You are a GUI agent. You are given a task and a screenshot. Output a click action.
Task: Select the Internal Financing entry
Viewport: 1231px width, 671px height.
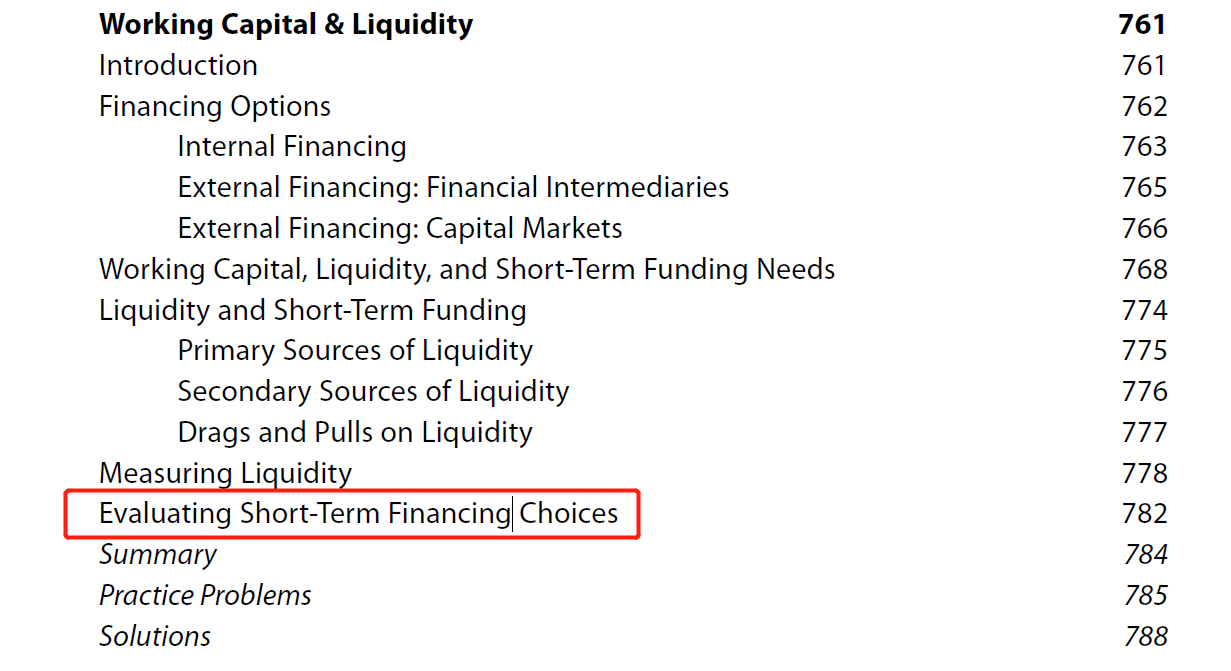coord(292,147)
